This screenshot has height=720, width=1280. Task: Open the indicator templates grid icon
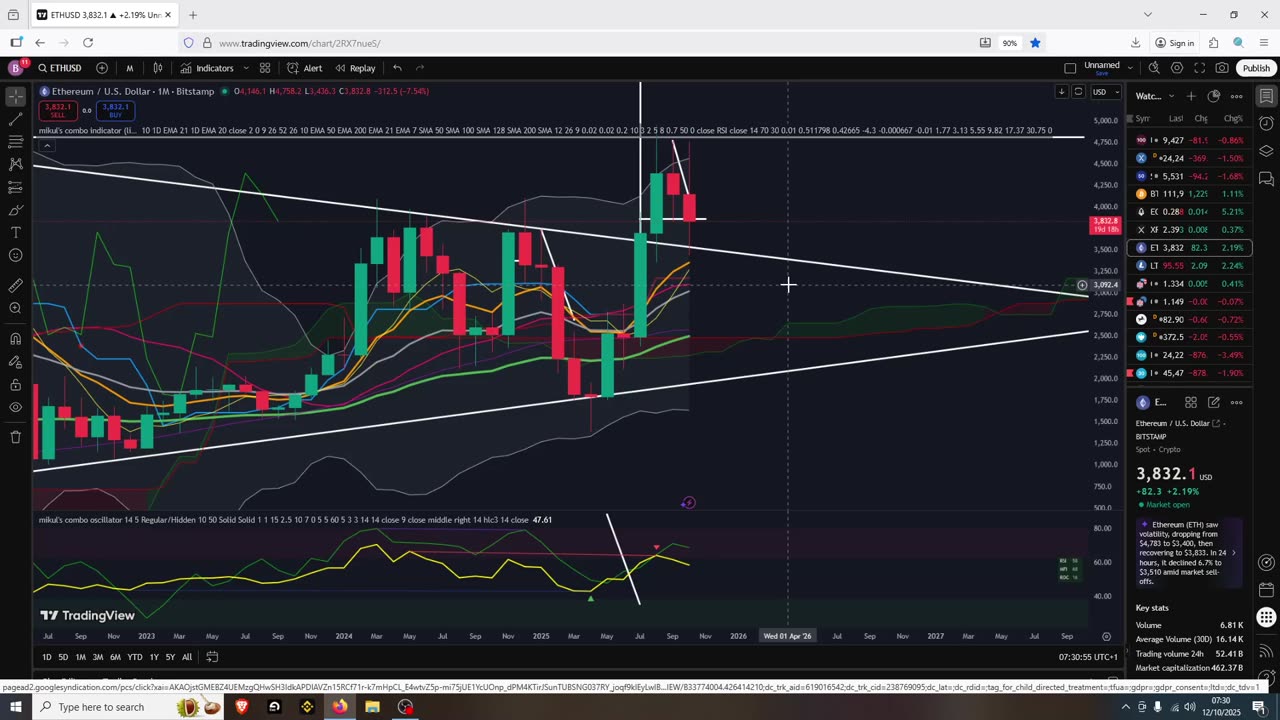coord(265,68)
